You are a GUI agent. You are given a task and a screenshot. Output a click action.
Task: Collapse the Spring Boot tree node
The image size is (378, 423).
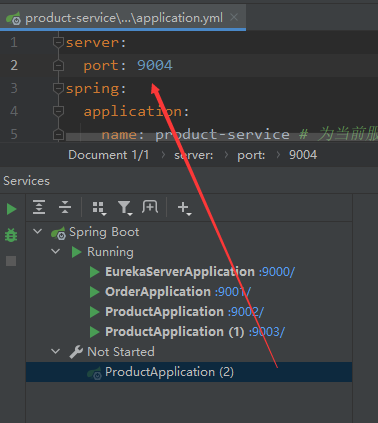(x=38, y=231)
